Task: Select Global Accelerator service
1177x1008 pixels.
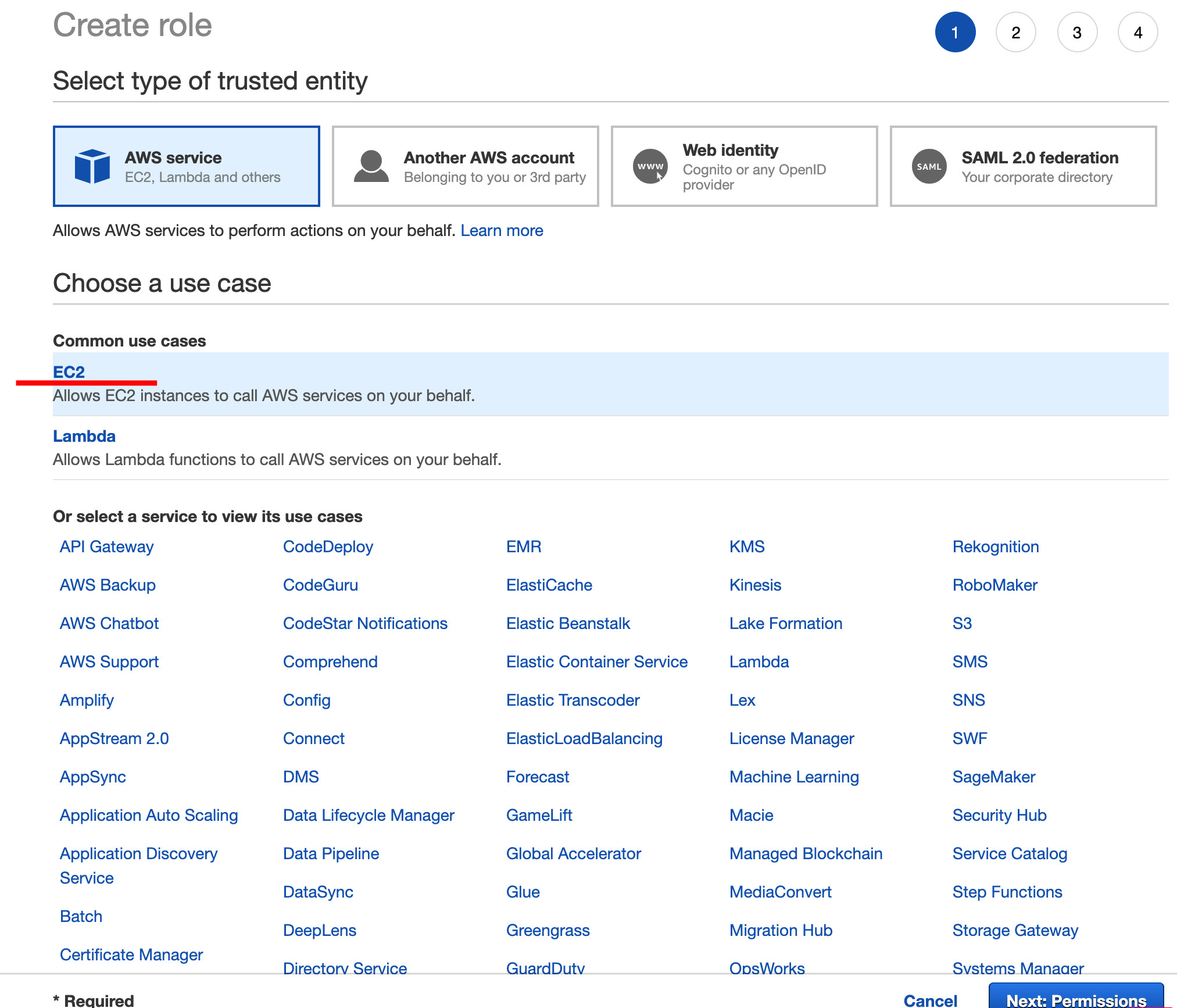Action: [x=573, y=854]
